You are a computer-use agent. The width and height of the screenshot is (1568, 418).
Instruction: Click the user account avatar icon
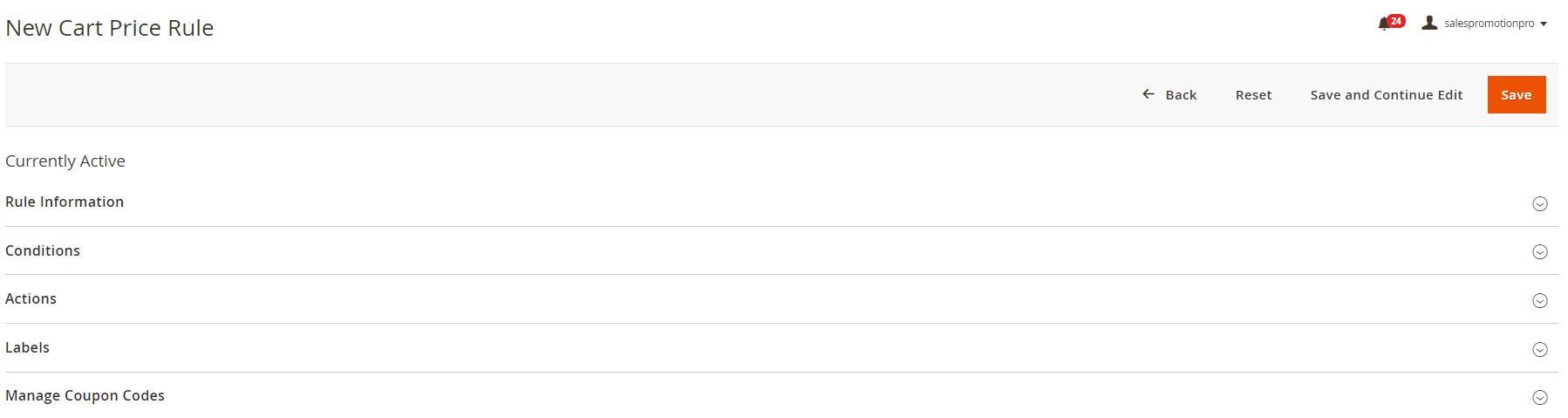pyautogui.click(x=1428, y=23)
